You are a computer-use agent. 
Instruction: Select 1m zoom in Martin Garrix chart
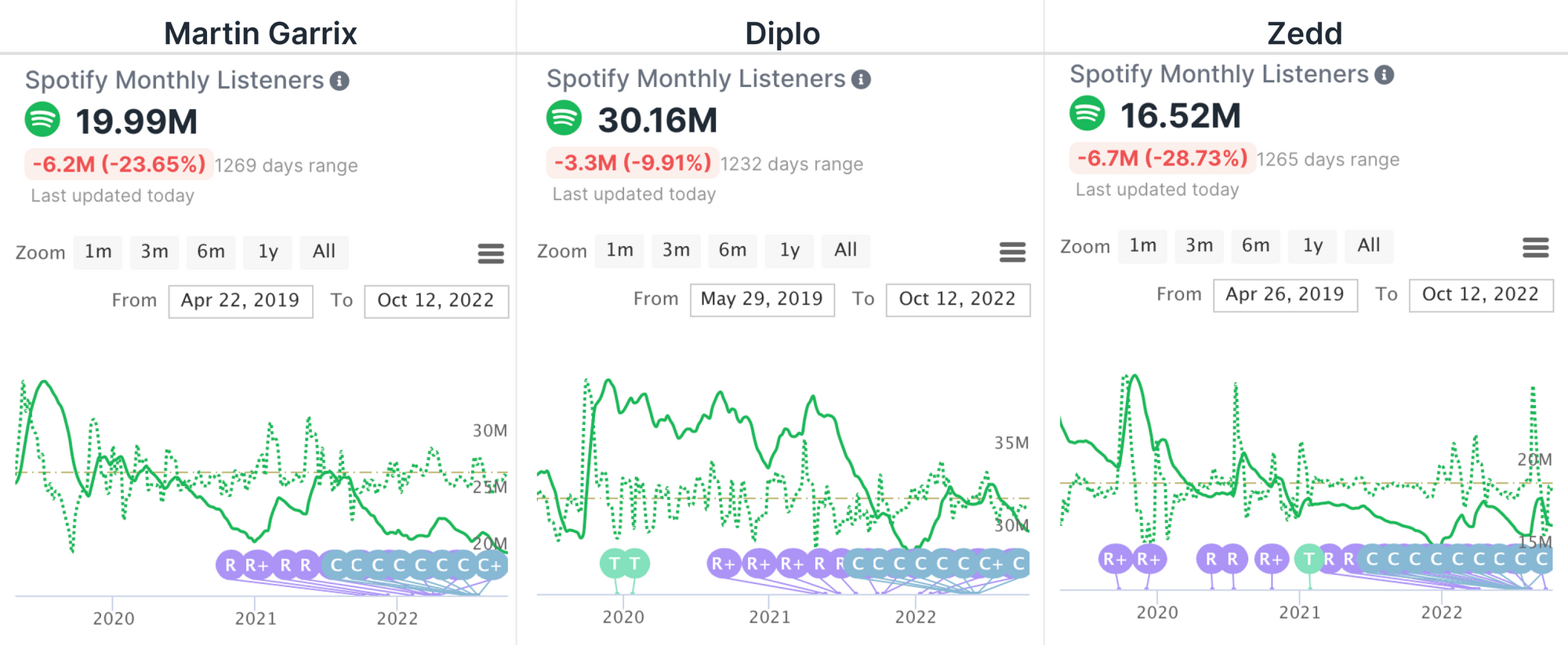[x=98, y=252]
